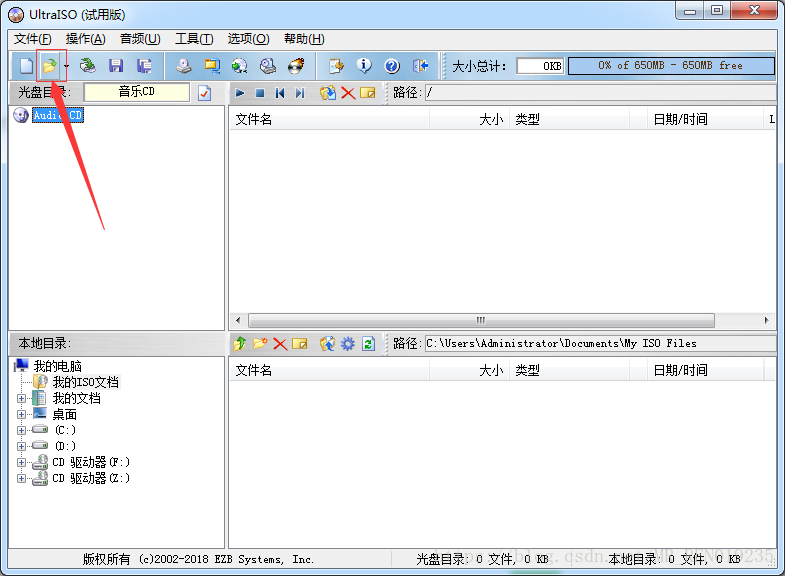Screen dimensions: 785x576
Task: Click Add to image icon in local toolbar
Action: coord(327,344)
